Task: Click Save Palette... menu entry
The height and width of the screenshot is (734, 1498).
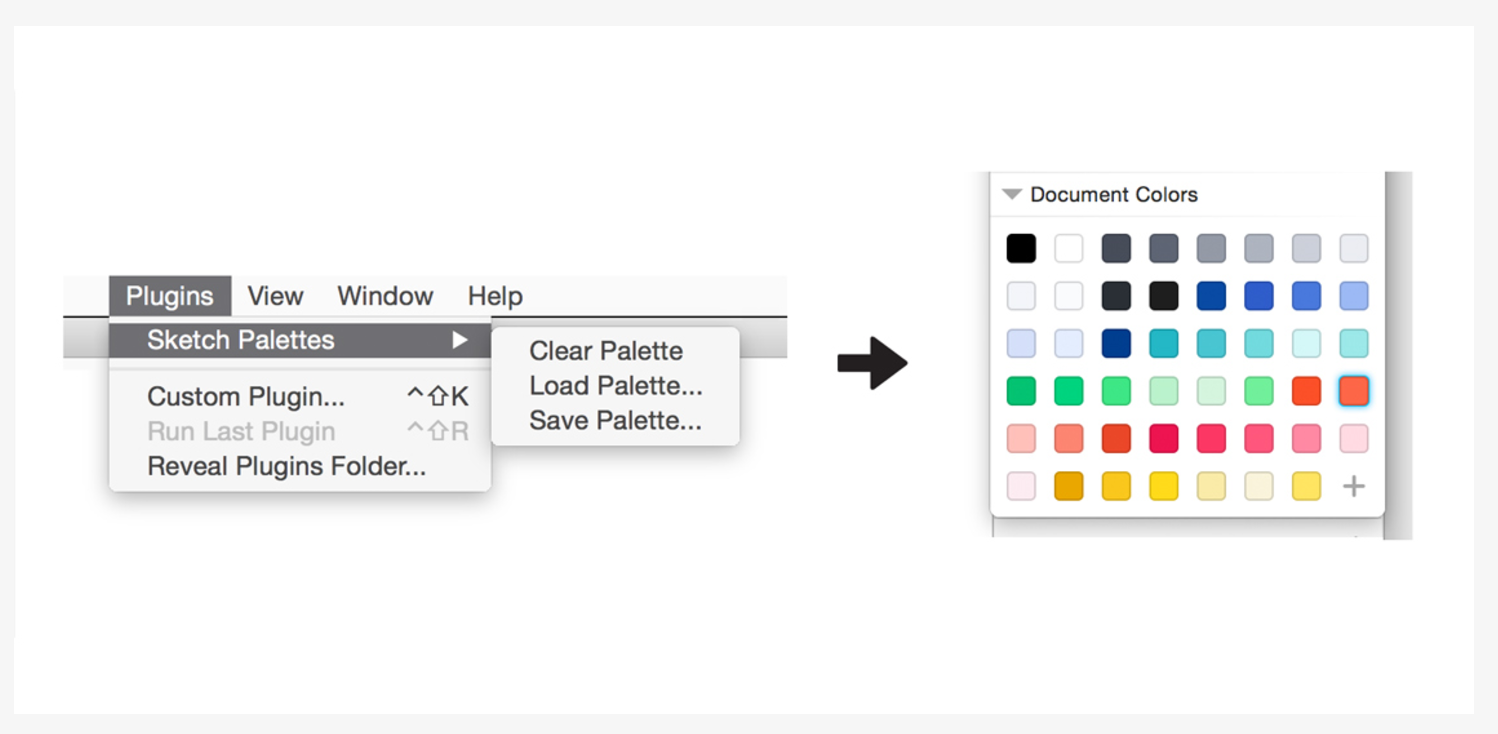Action: pos(615,421)
